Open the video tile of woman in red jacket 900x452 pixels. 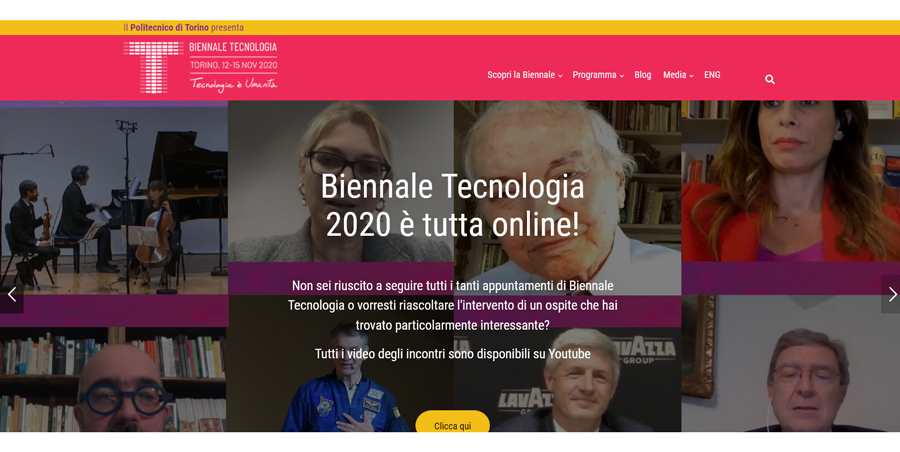790,181
